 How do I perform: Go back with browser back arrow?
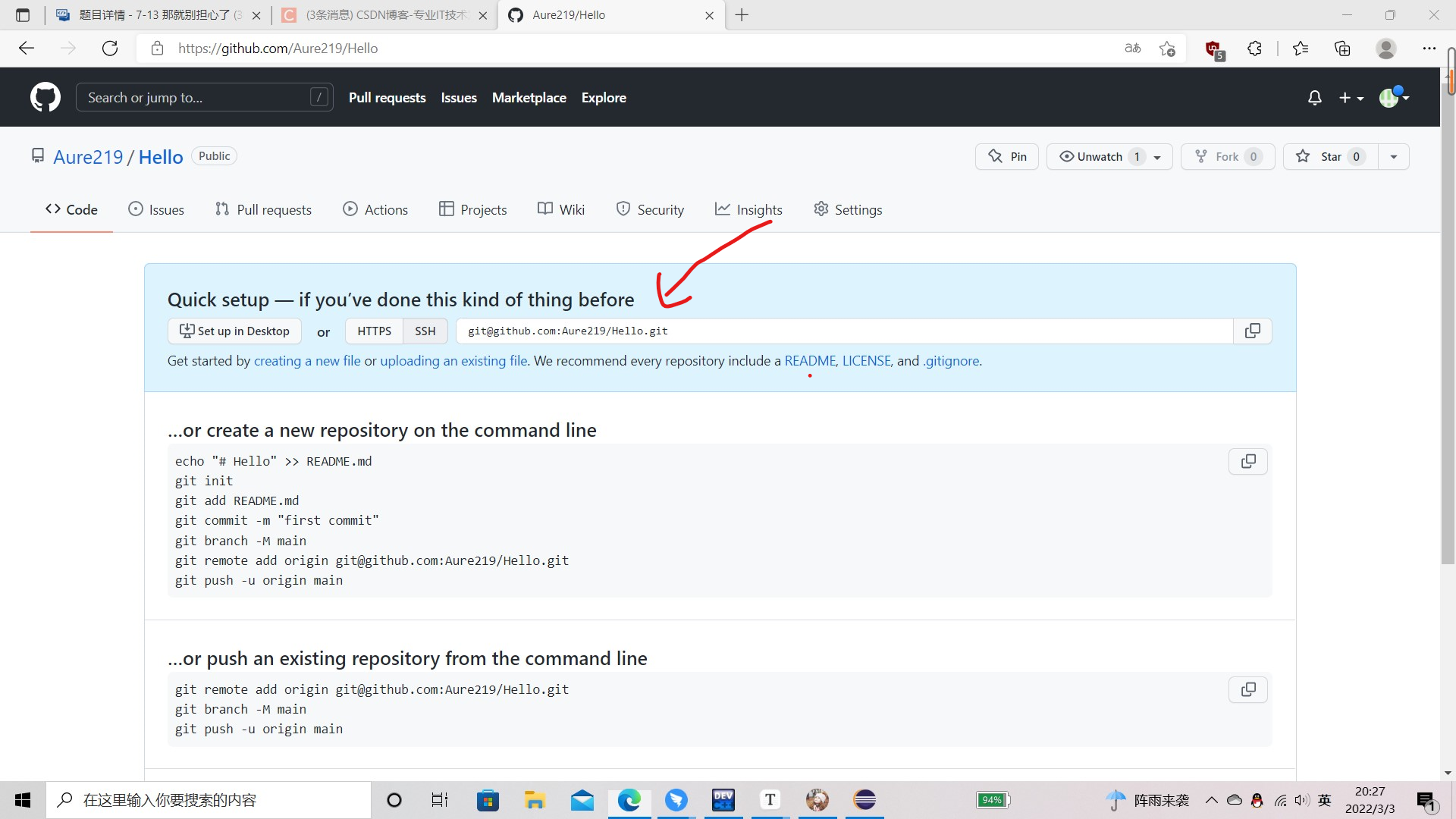click(x=27, y=49)
